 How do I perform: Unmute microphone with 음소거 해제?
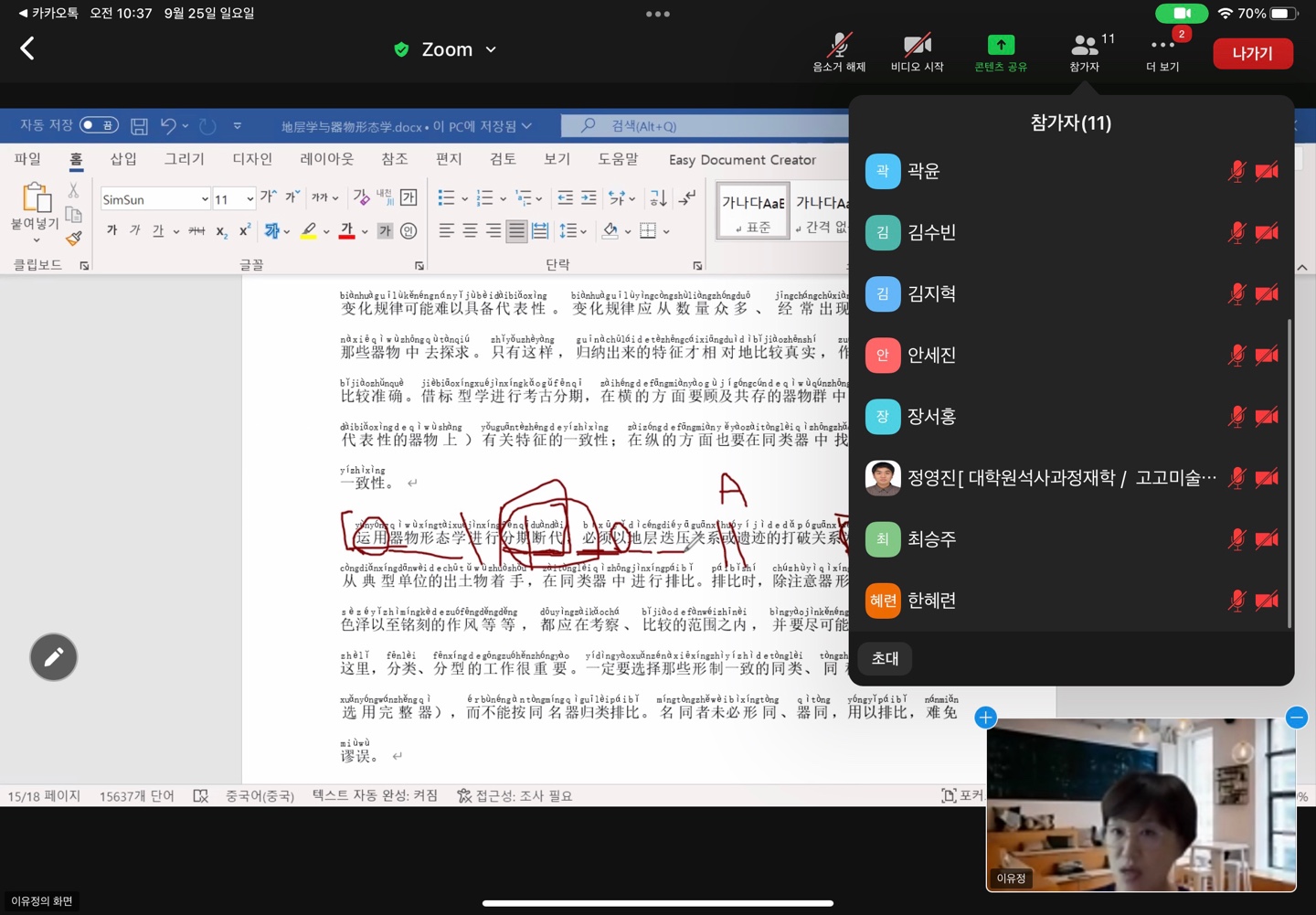click(839, 52)
